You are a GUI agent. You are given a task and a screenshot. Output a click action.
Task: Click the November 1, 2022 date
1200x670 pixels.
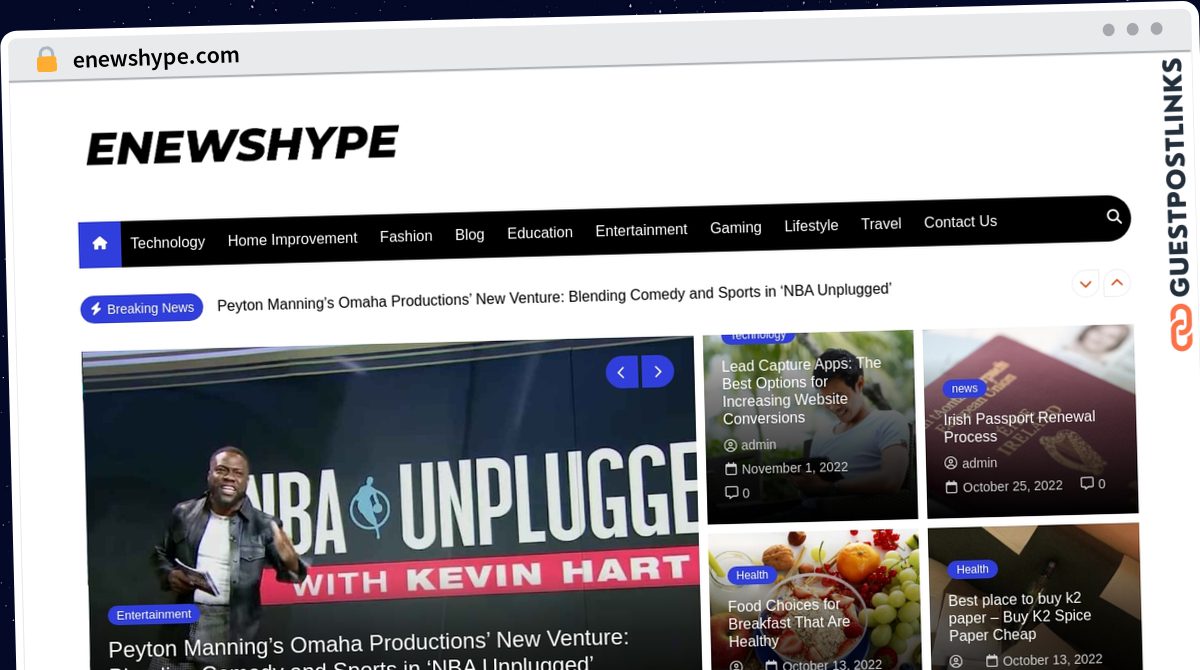794,468
